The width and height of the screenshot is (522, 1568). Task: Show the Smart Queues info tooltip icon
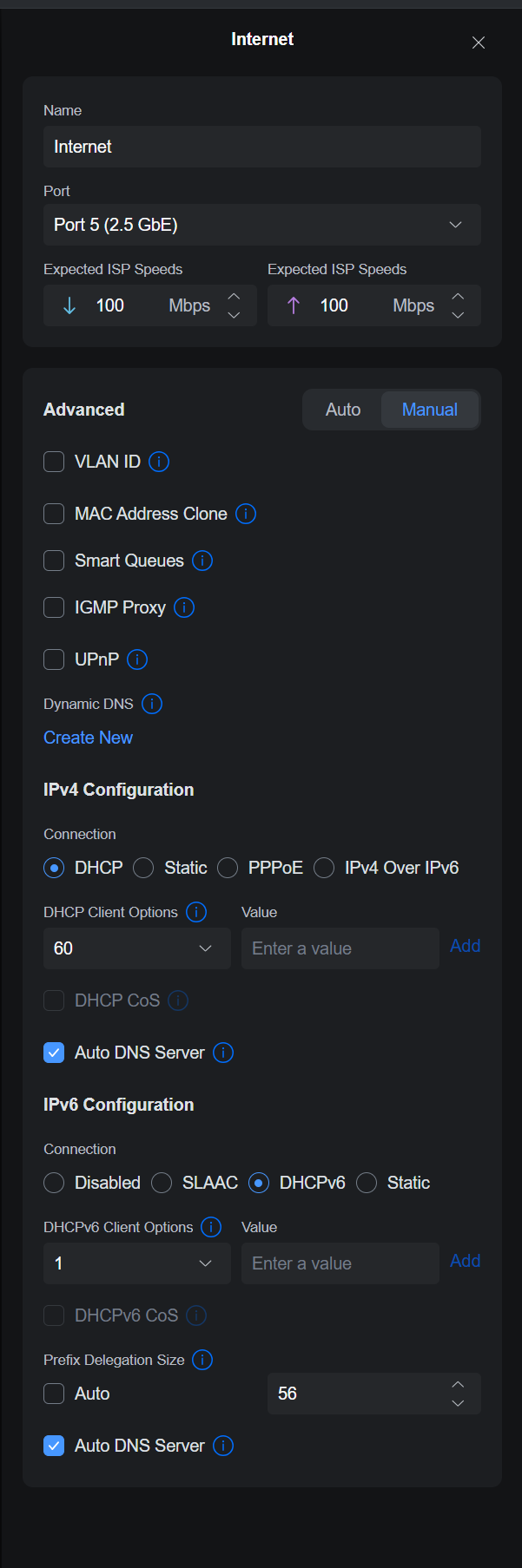pyautogui.click(x=202, y=561)
